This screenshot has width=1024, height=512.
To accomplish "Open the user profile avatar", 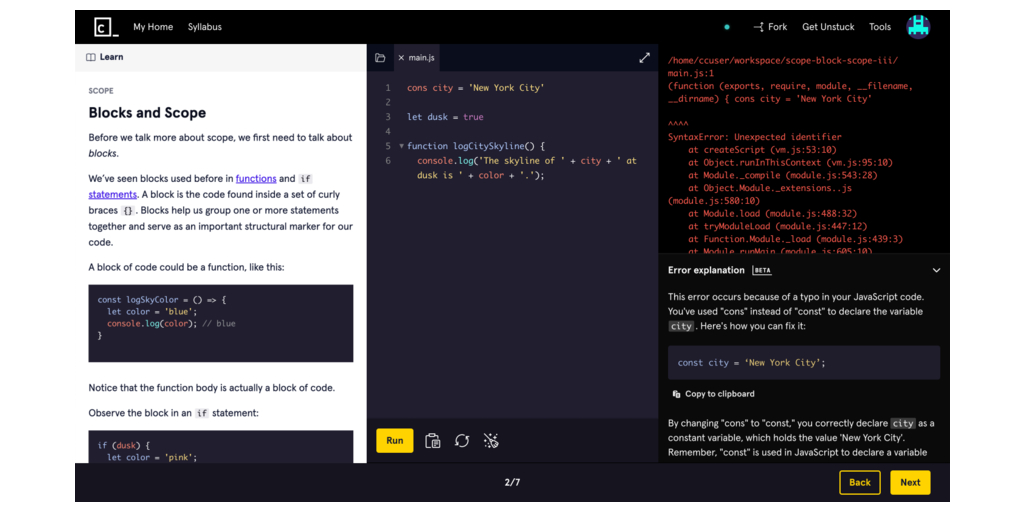I will click(x=917, y=27).
